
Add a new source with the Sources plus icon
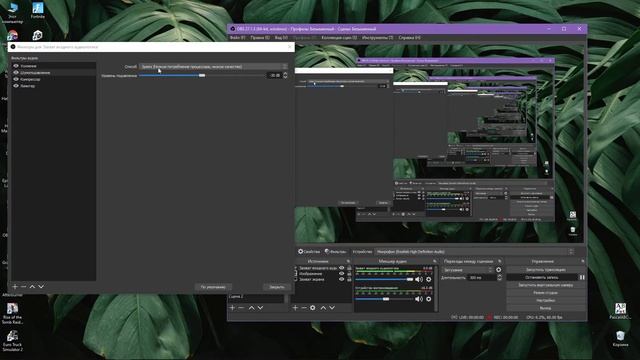(x=296, y=308)
